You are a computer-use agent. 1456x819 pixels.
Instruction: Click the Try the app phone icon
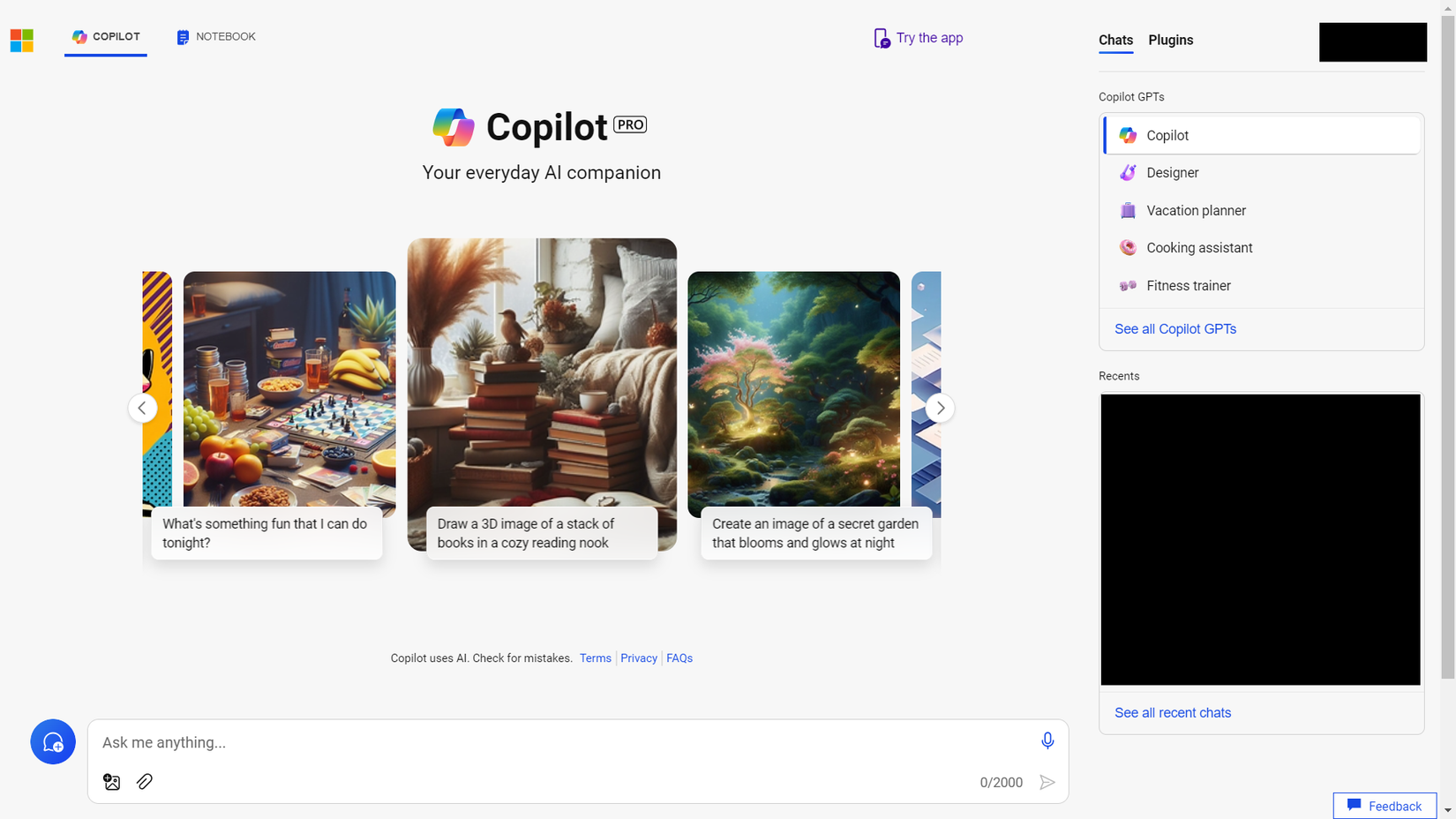(x=882, y=38)
